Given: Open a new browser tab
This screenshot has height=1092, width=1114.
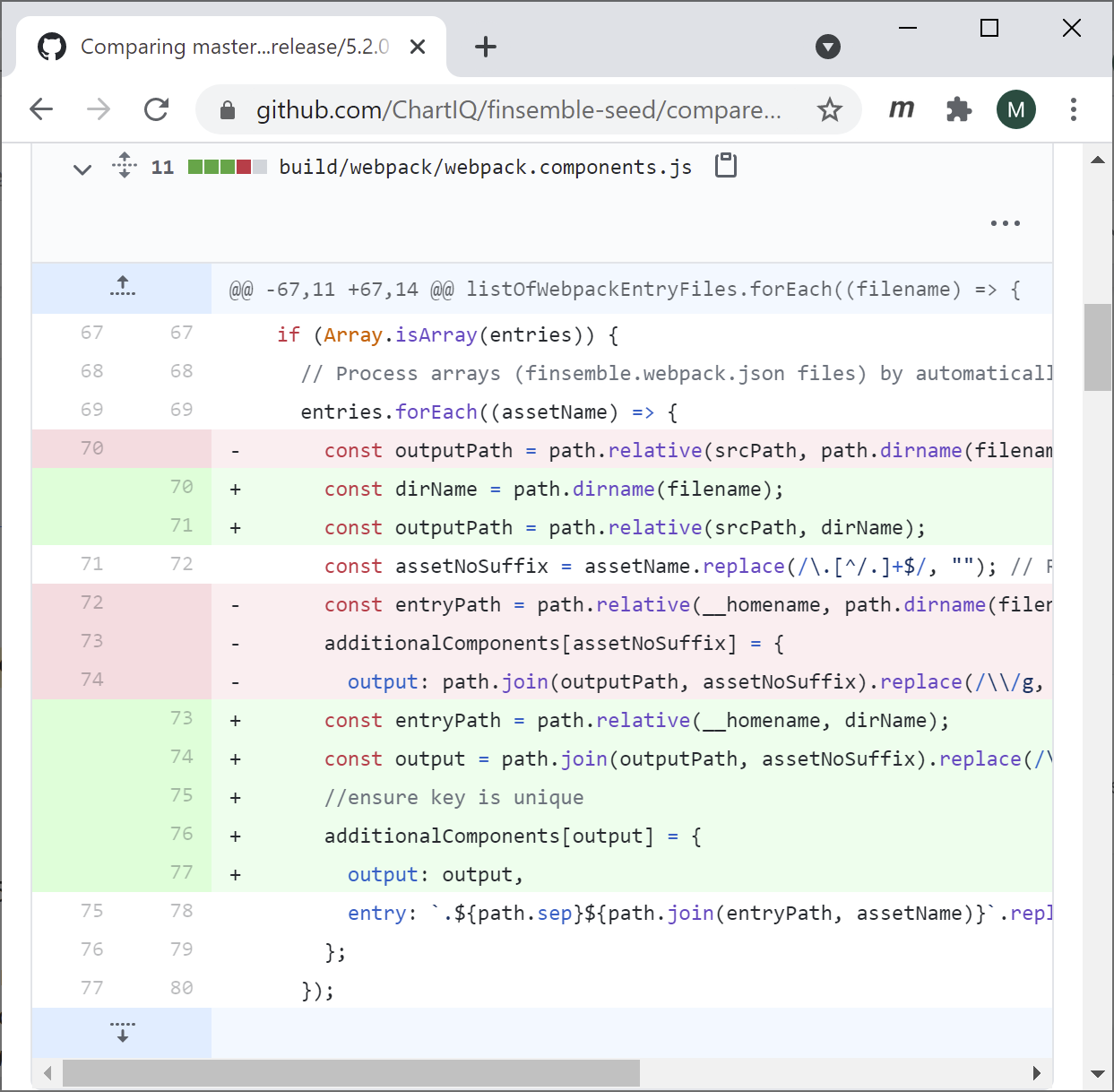Looking at the screenshot, I should tap(485, 47).
